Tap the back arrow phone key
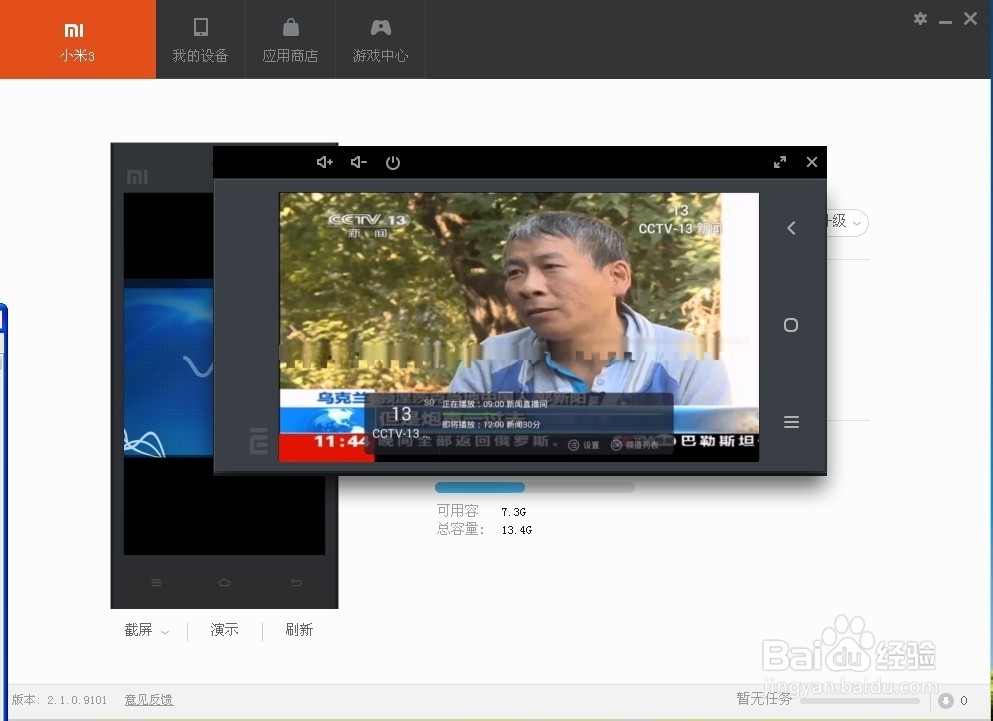This screenshot has width=993, height=721. (791, 228)
